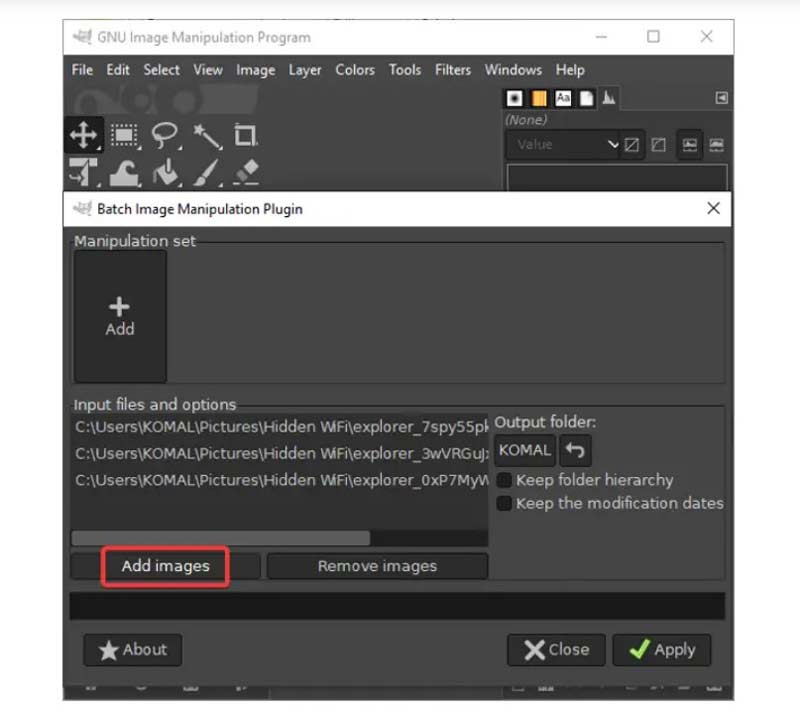This screenshot has width=800, height=713.
Task: Select the explorer_3wVRGuJ file row
Action: tap(280, 454)
